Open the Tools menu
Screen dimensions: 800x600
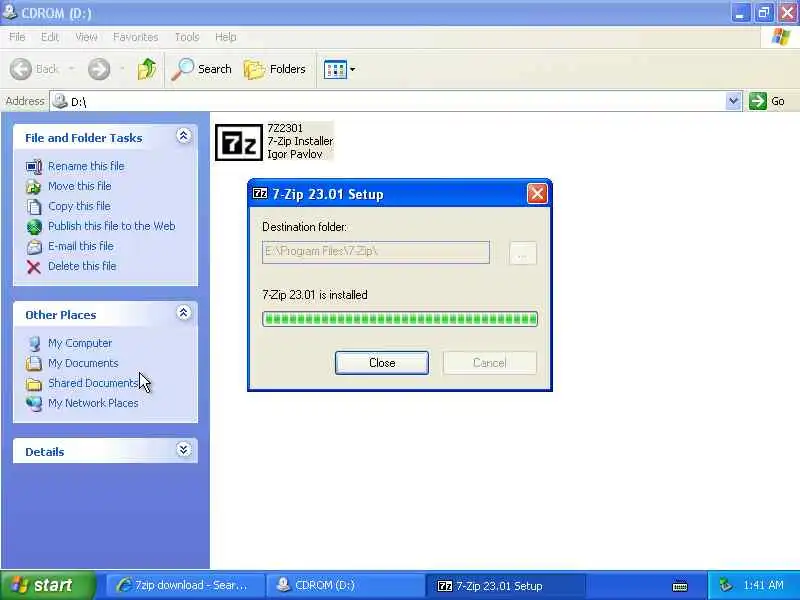click(187, 37)
